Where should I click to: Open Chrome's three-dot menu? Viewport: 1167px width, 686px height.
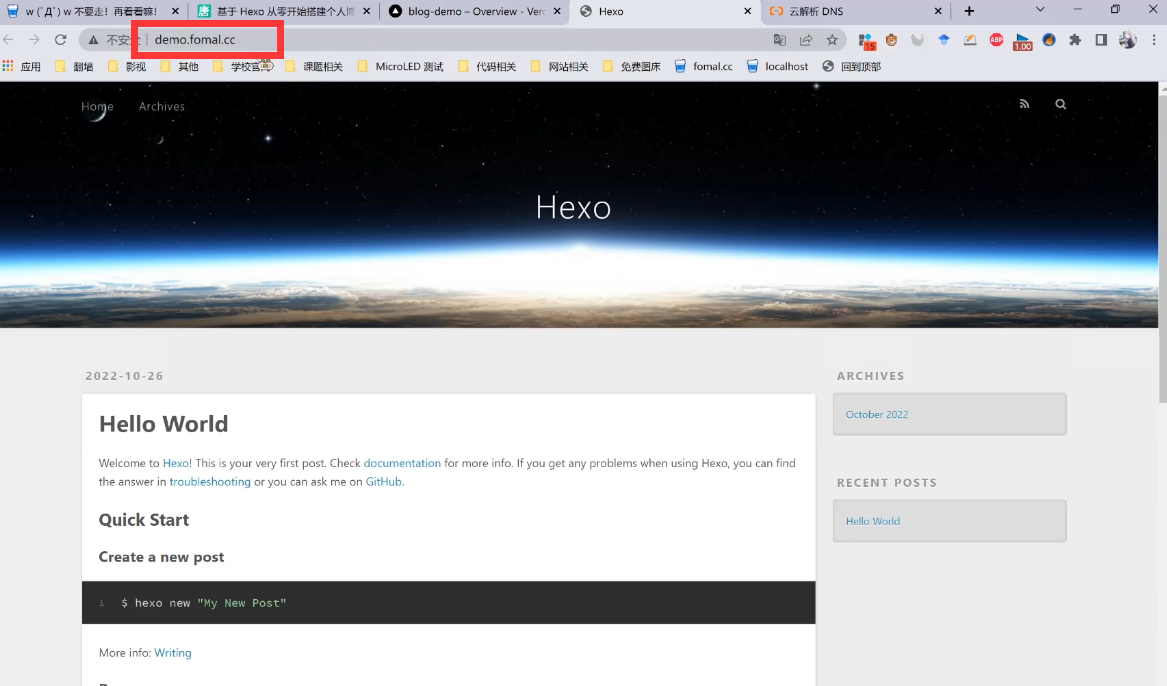click(1152, 40)
